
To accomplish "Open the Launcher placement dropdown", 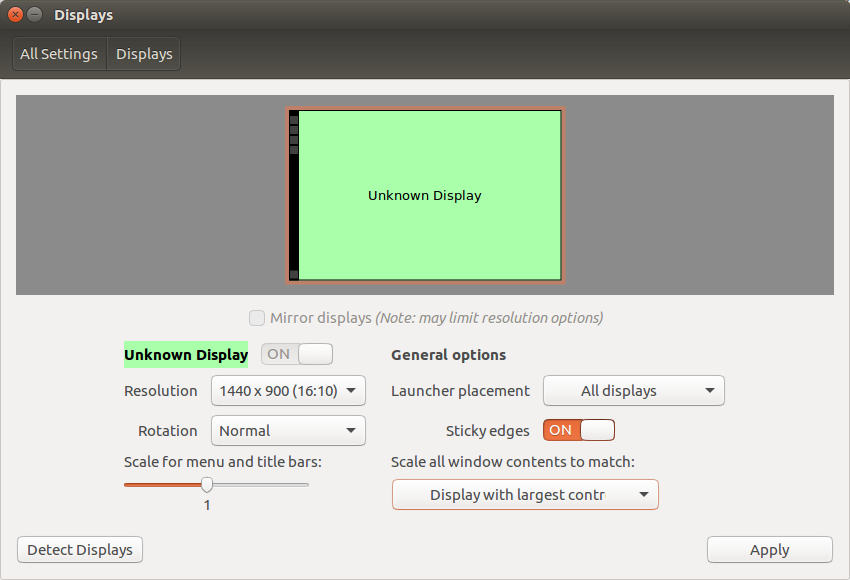I will [x=633, y=390].
